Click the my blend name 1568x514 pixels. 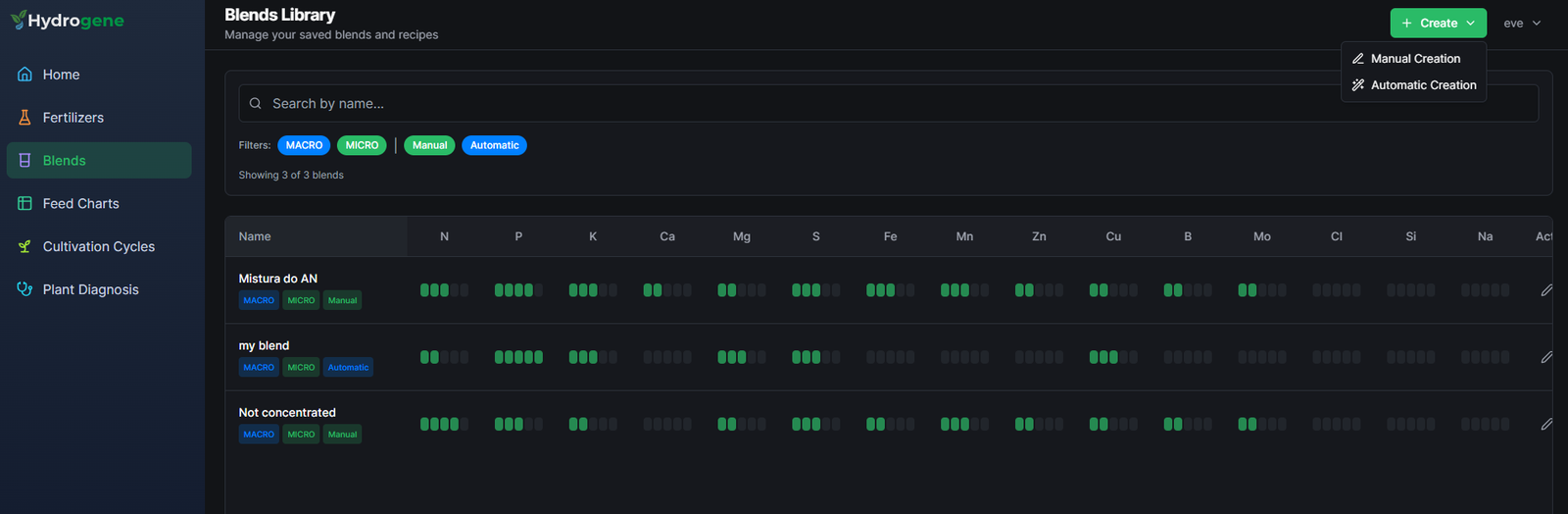264,345
